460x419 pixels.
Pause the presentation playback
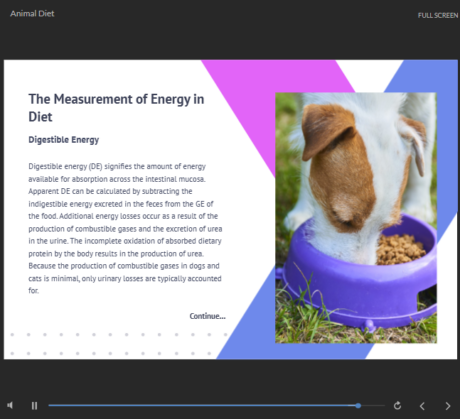click(34, 406)
